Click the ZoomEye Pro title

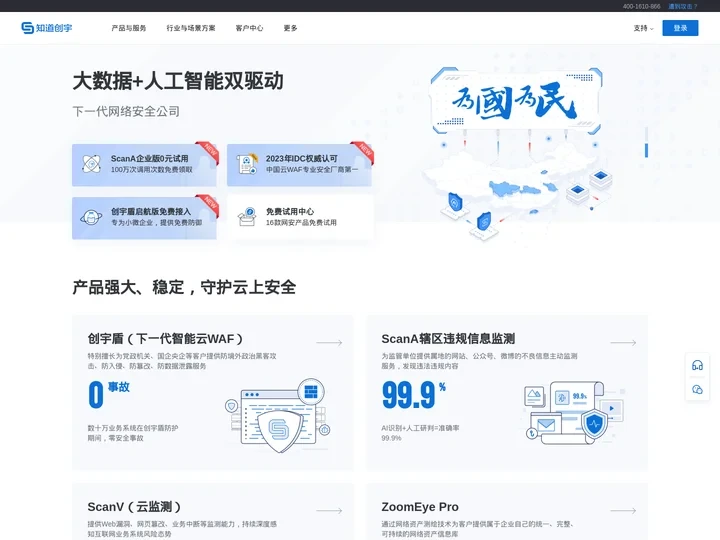click(420, 507)
